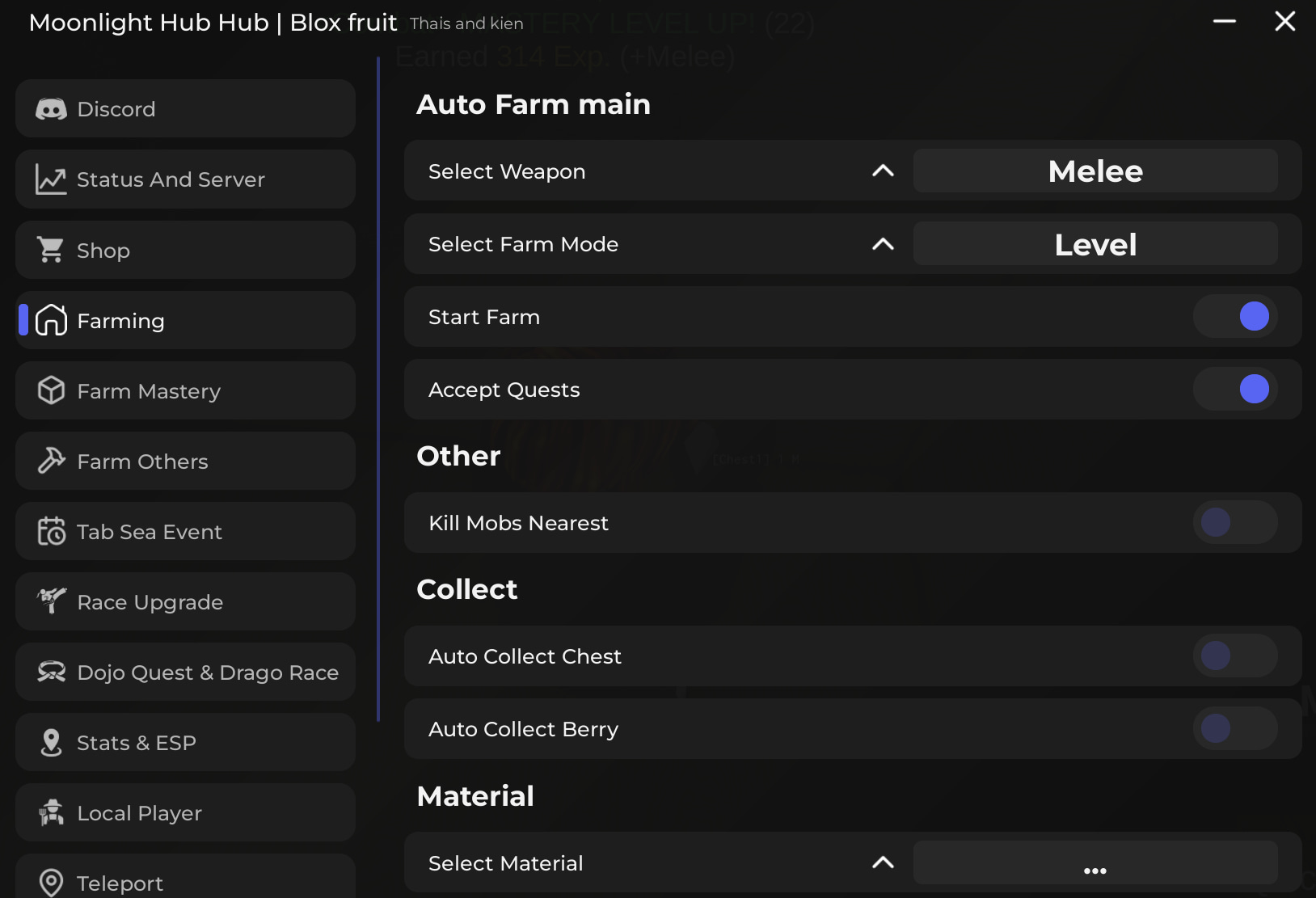Click the Status And Server chart icon

point(51,179)
